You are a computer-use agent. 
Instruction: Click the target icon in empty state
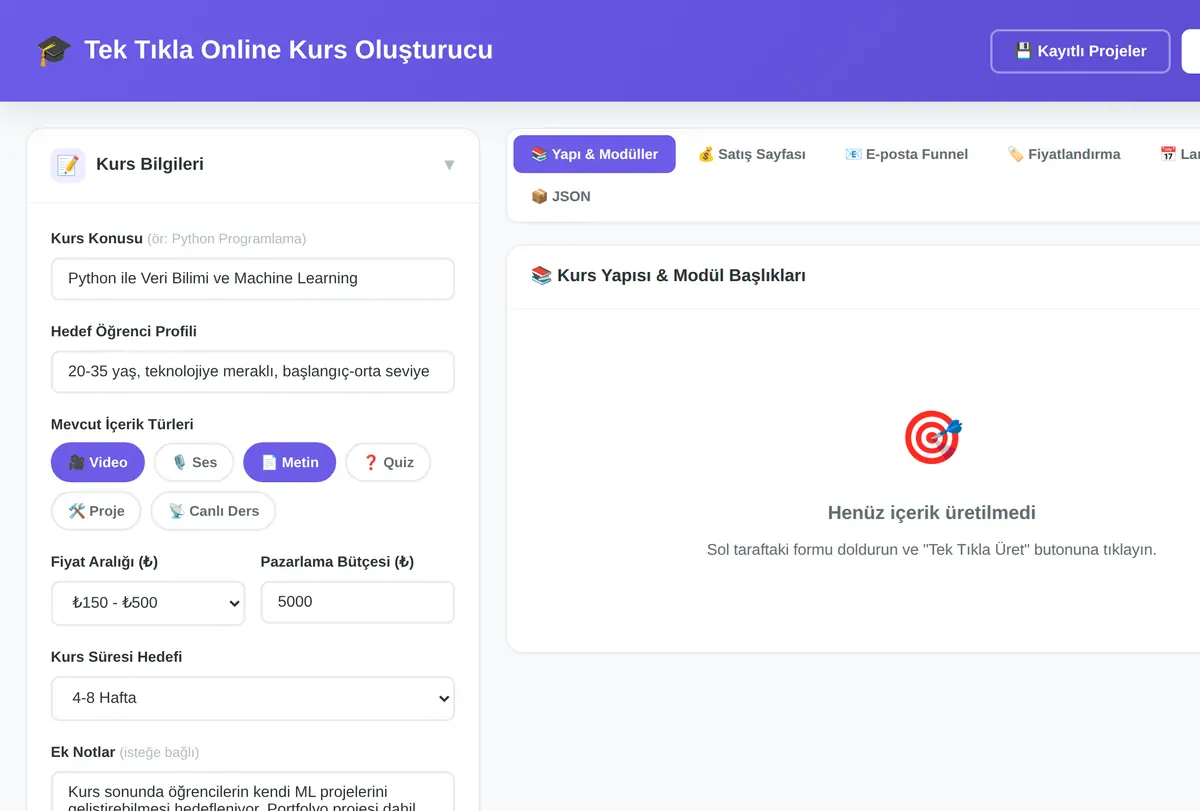coord(932,439)
